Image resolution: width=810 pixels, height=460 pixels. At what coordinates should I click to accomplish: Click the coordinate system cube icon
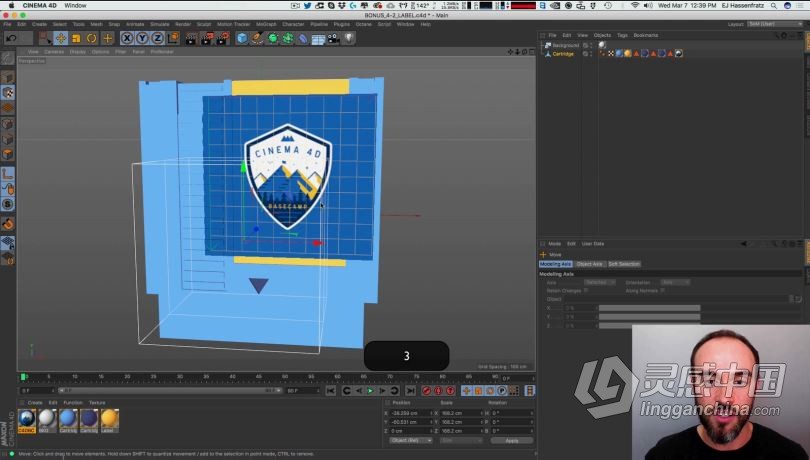pos(173,38)
